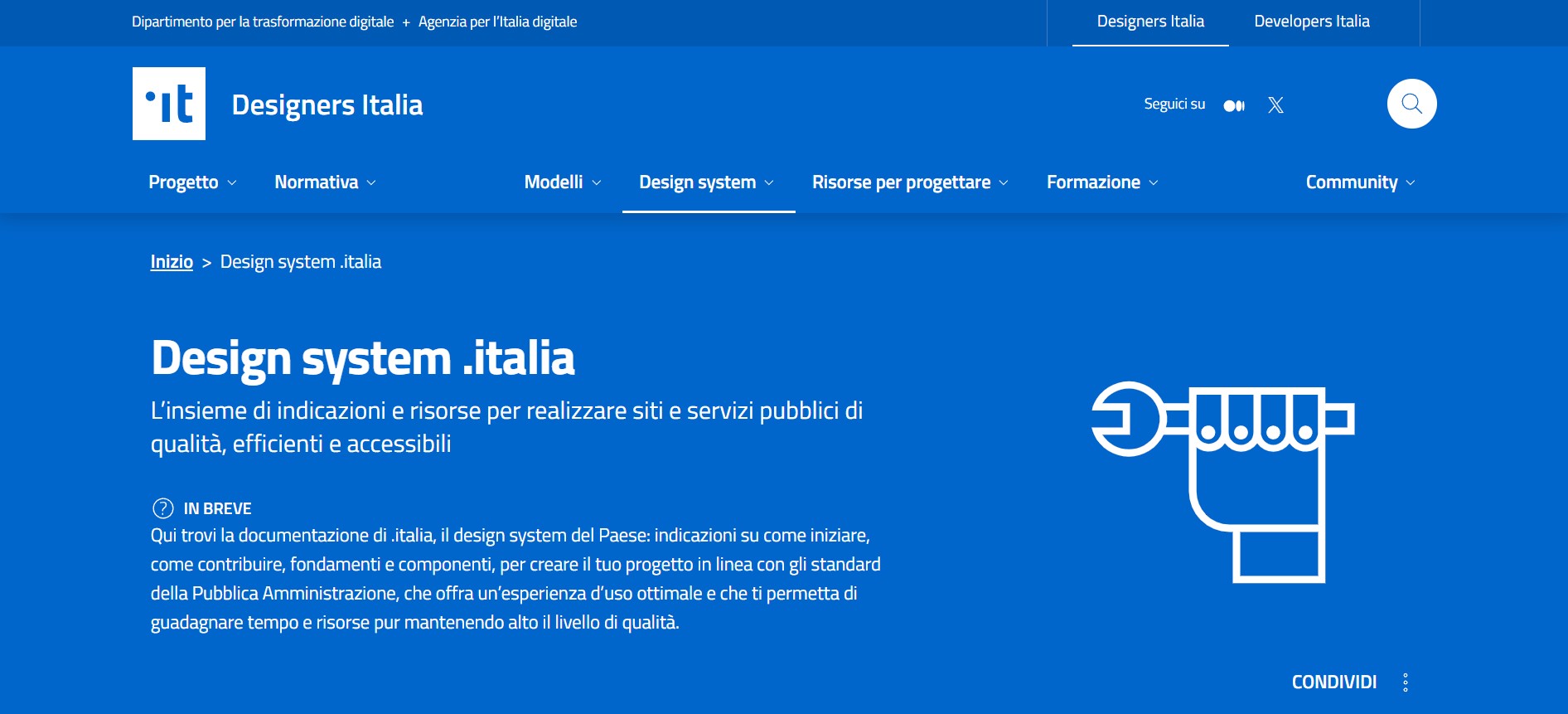1568x714 pixels.
Task: Click the magnifier search button
Action: click(1412, 104)
